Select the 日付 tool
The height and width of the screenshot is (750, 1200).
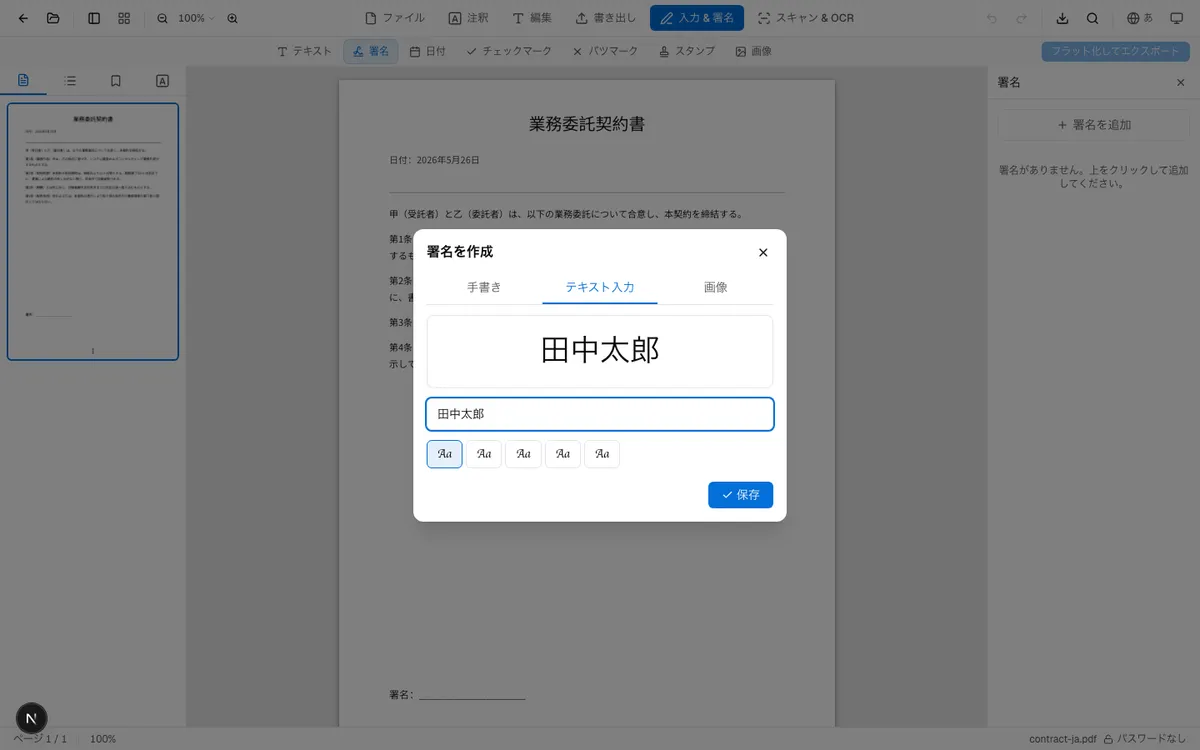pos(428,51)
